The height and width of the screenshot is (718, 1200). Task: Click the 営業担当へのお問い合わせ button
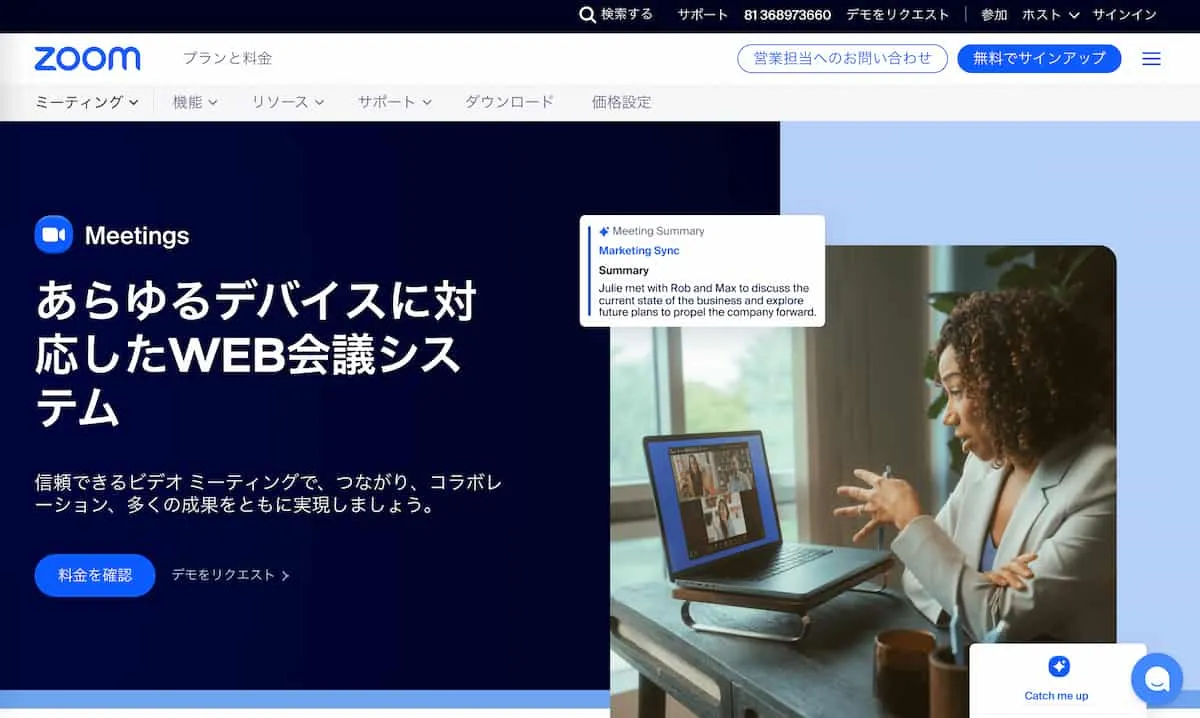842,59
